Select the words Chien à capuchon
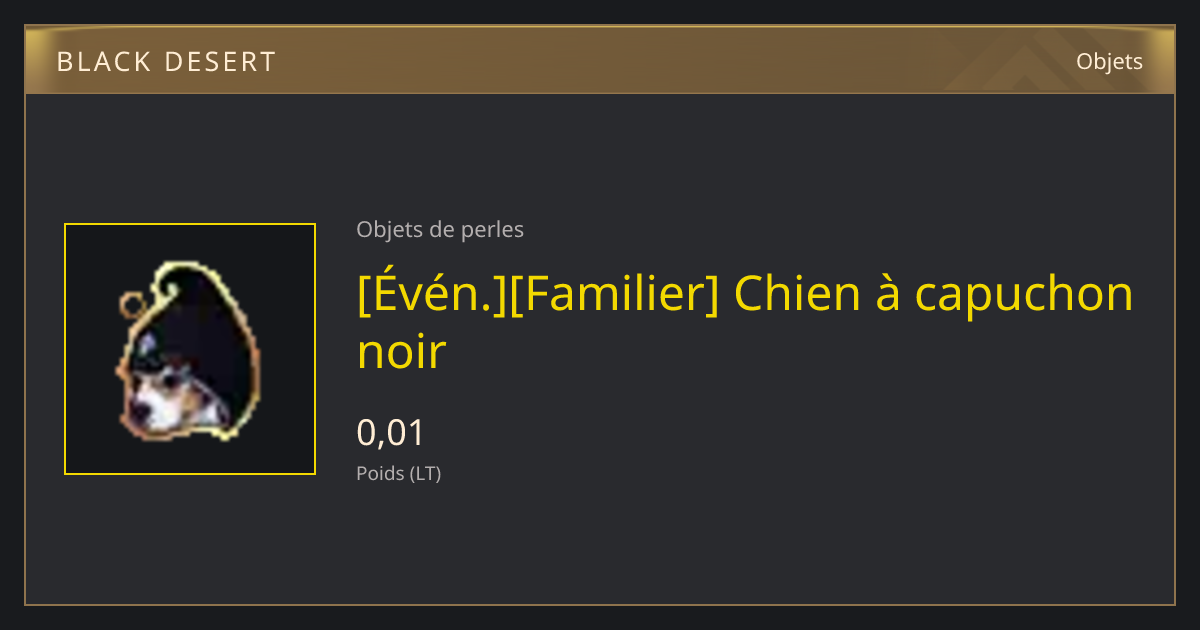This screenshot has height=630, width=1200. (934, 294)
